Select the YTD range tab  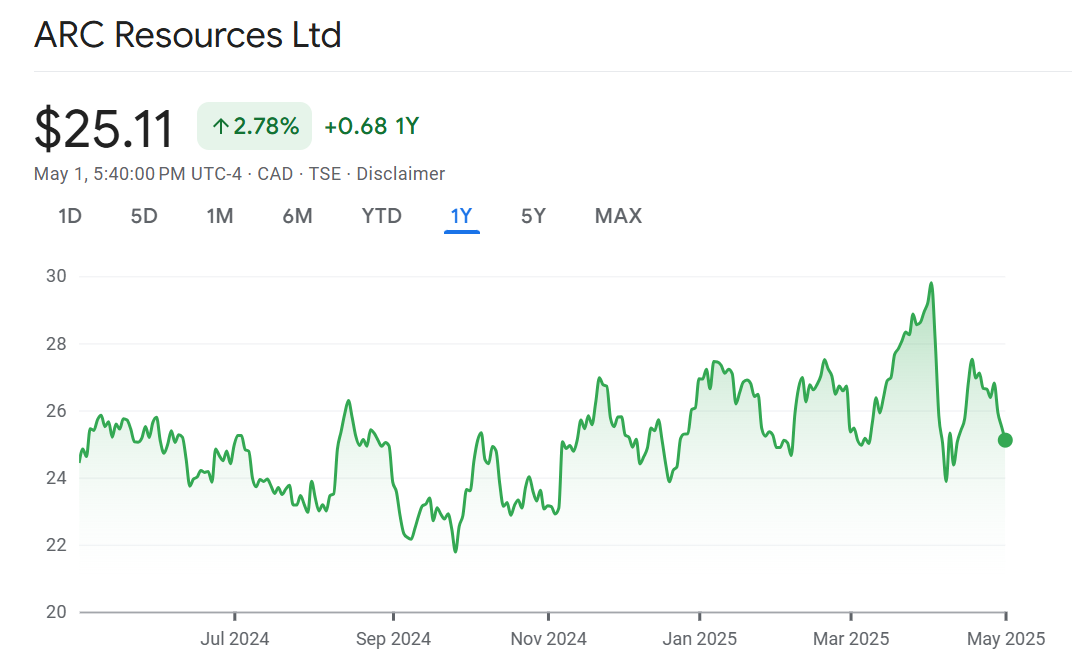(381, 216)
